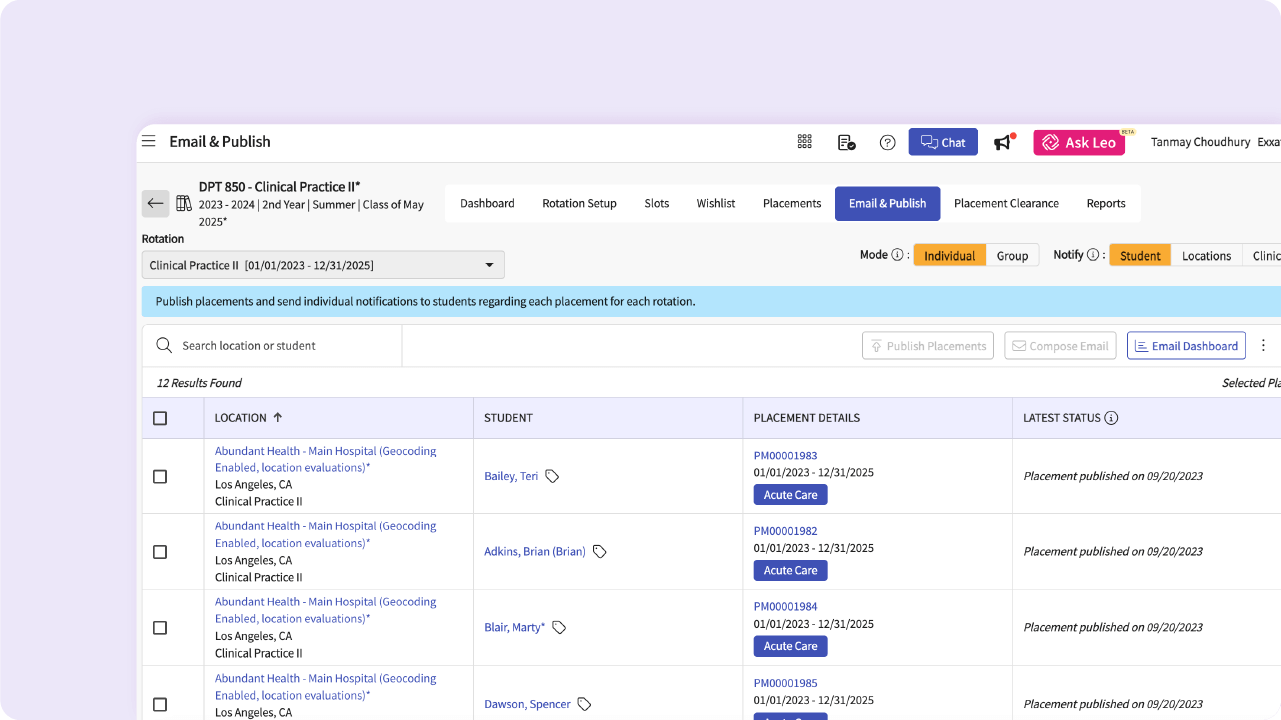Open Abundant Health location in Bailey row
Screen dimensions: 1281x720
pos(326,459)
